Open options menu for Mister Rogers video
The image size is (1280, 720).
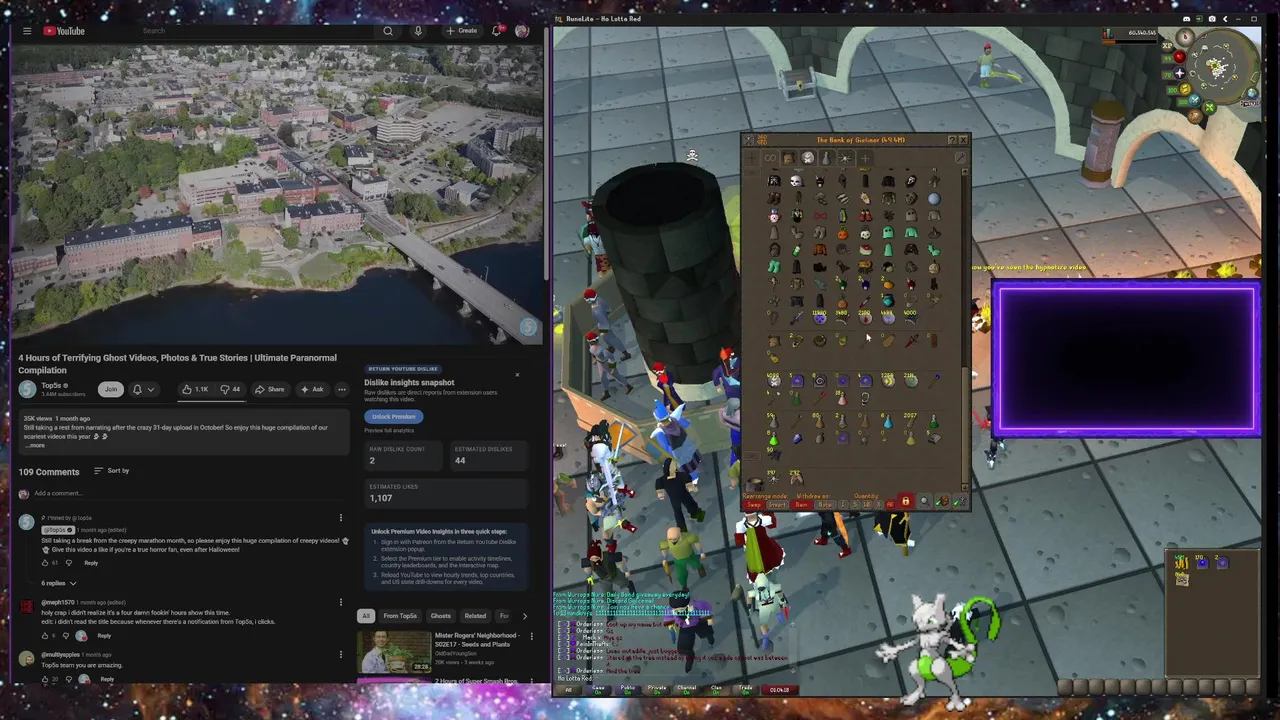coord(531,636)
